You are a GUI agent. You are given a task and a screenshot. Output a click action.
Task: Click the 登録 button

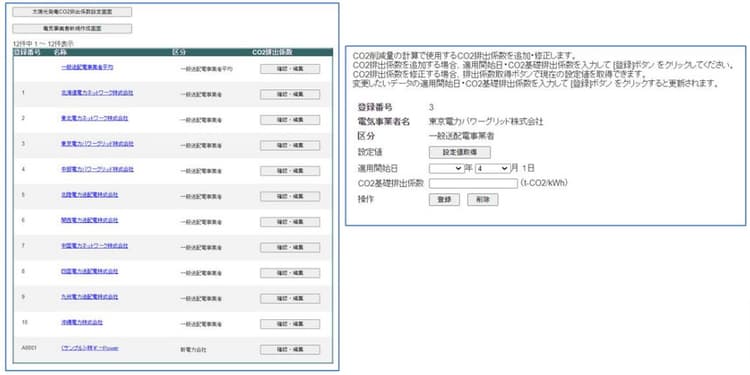pos(444,200)
